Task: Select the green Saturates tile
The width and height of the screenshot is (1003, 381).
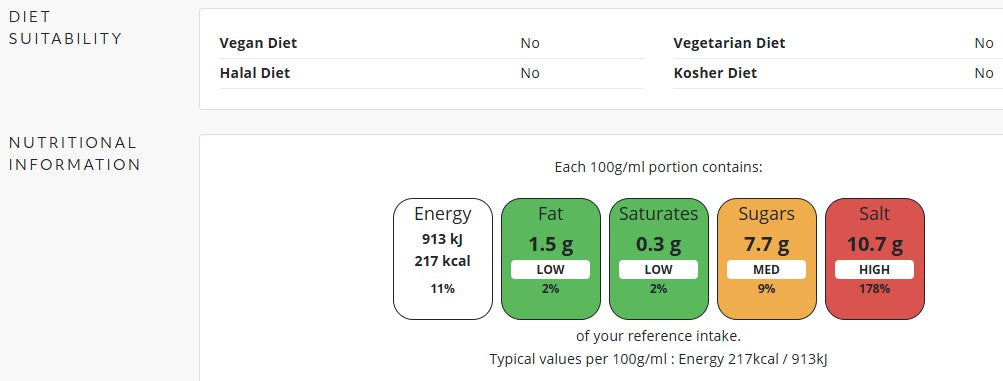Action: (x=659, y=259)
